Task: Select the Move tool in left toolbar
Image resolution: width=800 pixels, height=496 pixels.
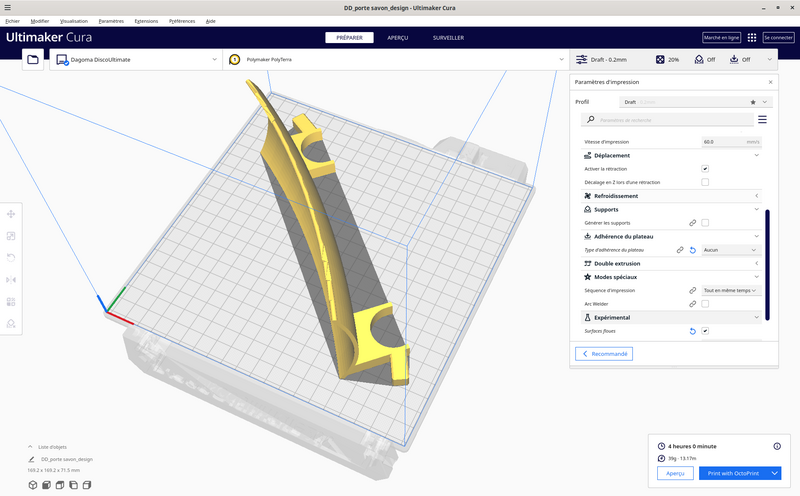Action: click(x=11, y=214)
